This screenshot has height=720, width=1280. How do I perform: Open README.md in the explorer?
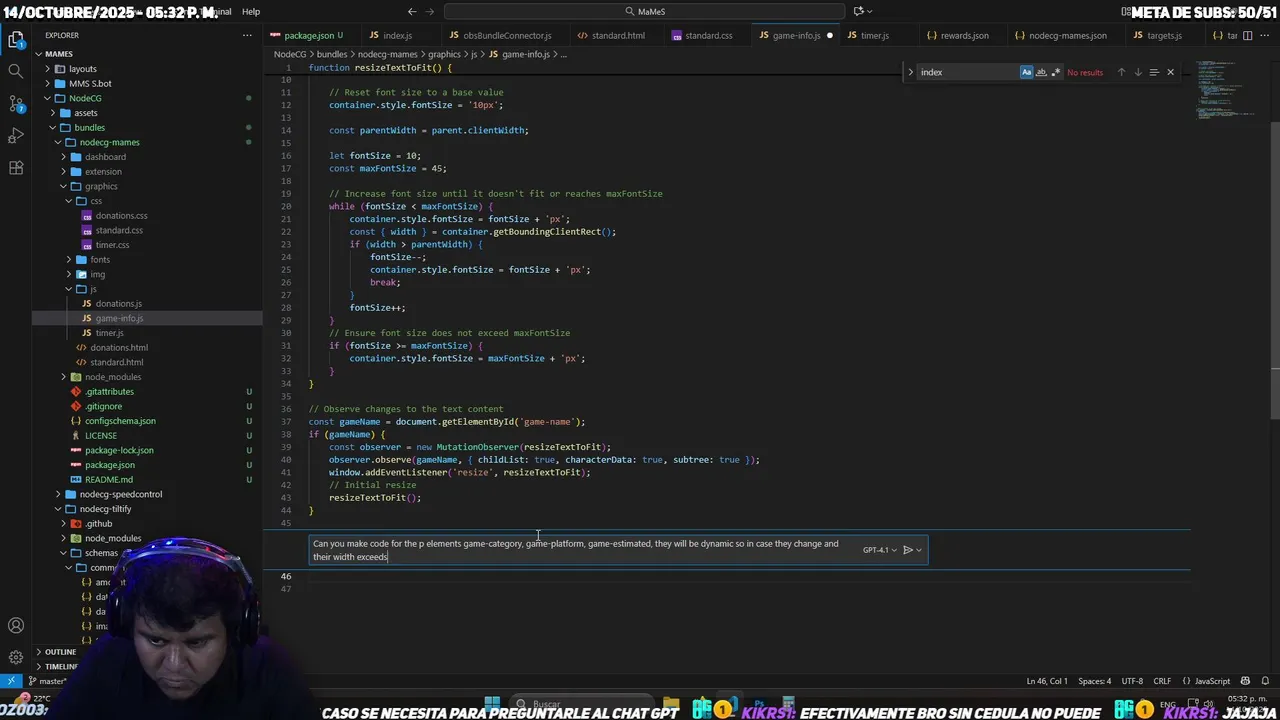(x=108, y=479)
